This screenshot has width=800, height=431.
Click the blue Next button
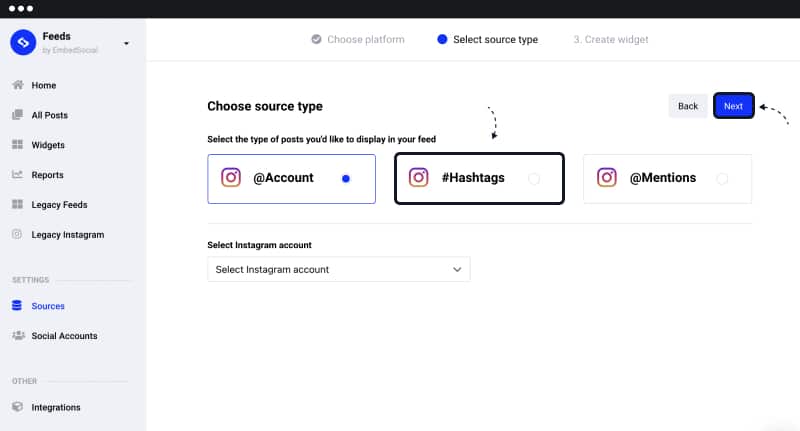click(x=733, y=106)
